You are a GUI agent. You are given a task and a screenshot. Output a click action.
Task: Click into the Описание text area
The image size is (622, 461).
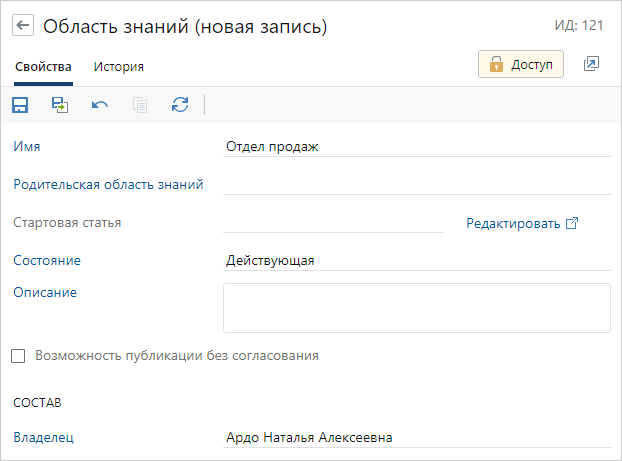pyautogui.click(x=416, y=307)
